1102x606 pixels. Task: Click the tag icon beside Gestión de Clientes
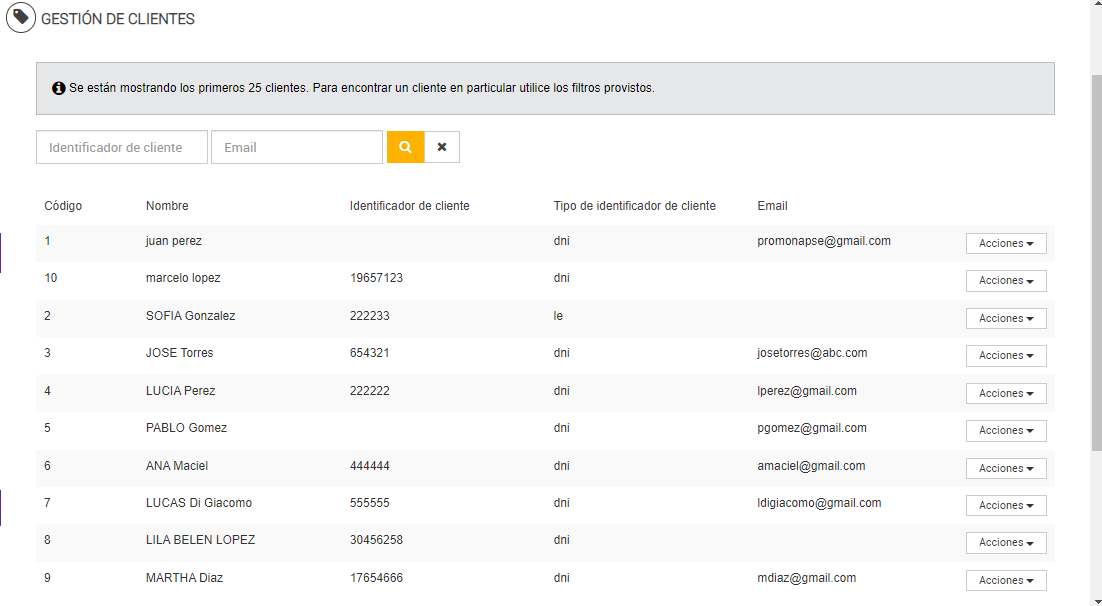[x=21, y=18]
